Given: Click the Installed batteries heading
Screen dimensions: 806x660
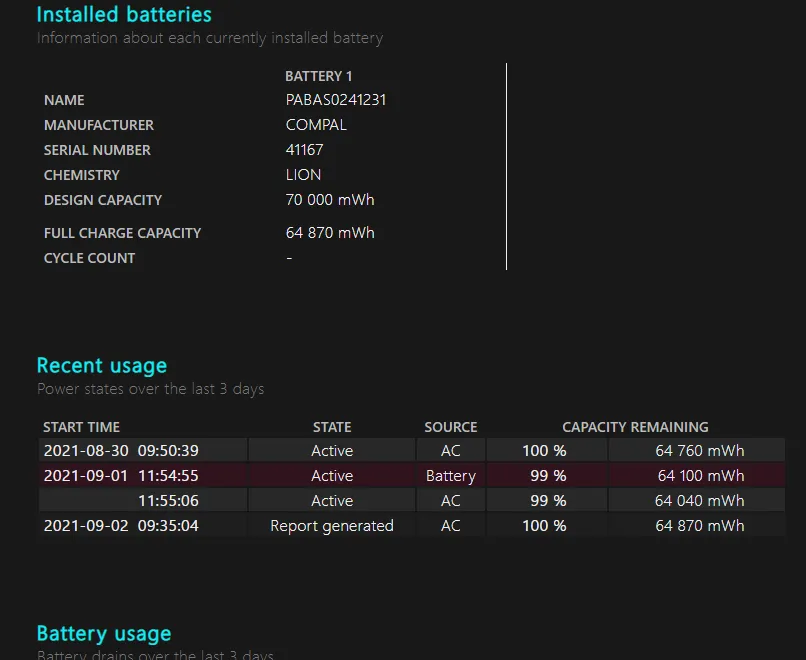Looking at the screenshot, I should 124,15.
